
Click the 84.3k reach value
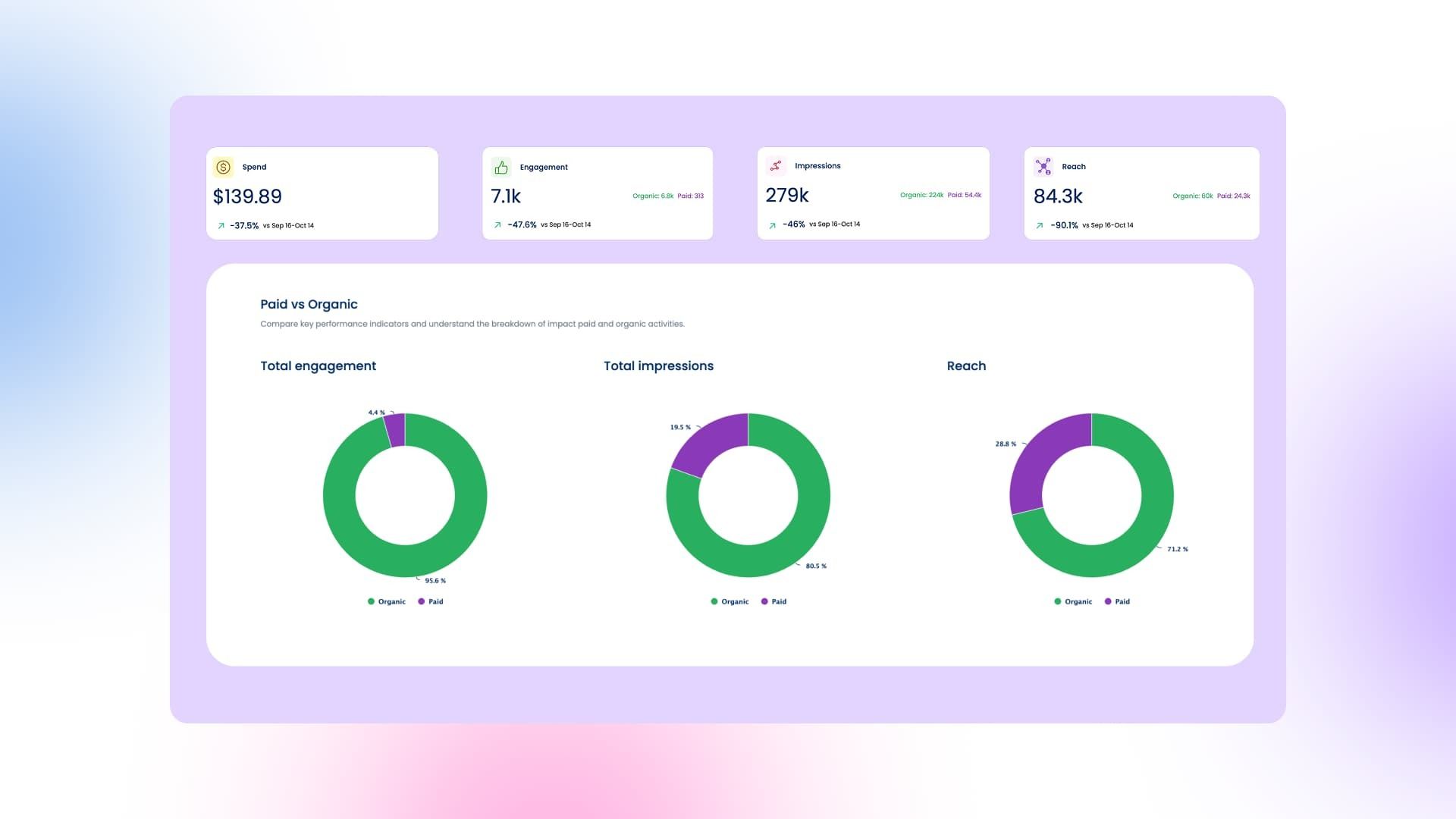pyautogui.click(x=1058, y=196)
